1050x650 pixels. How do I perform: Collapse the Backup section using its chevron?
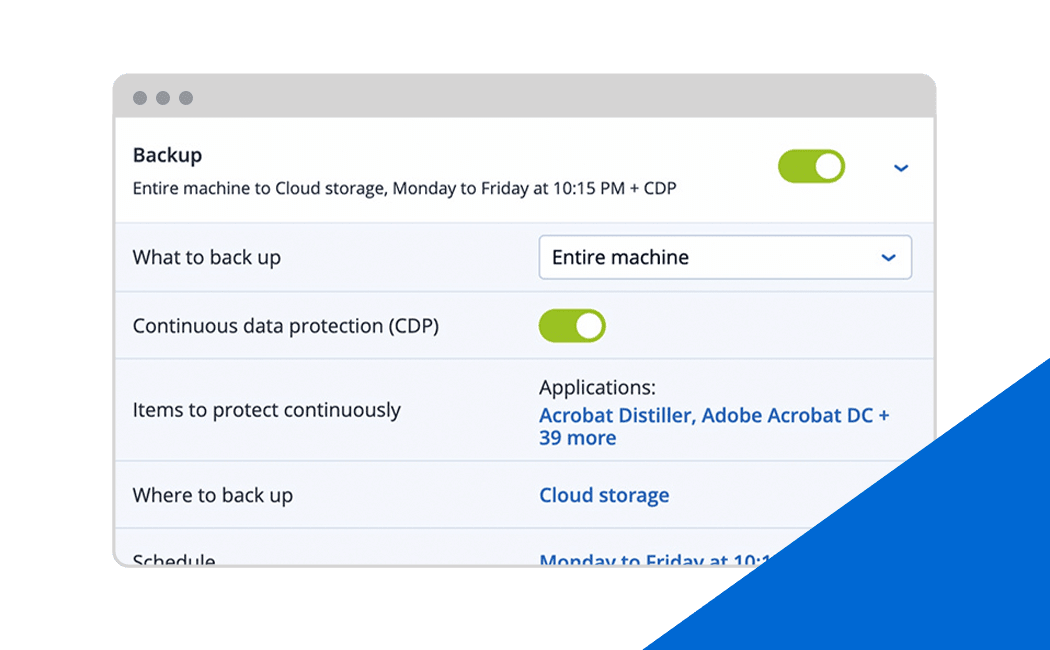[x=901, y=168]
